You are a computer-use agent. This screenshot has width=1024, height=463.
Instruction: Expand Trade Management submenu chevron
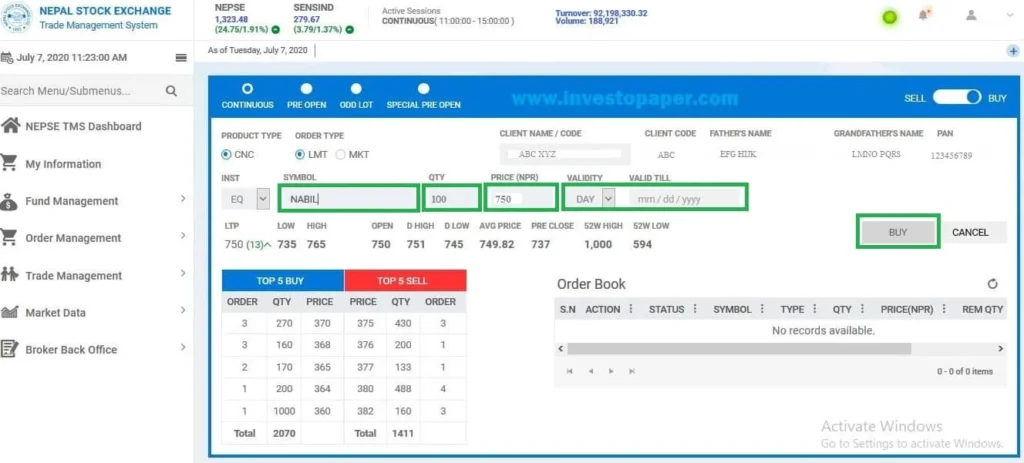(x=183, y=273)
